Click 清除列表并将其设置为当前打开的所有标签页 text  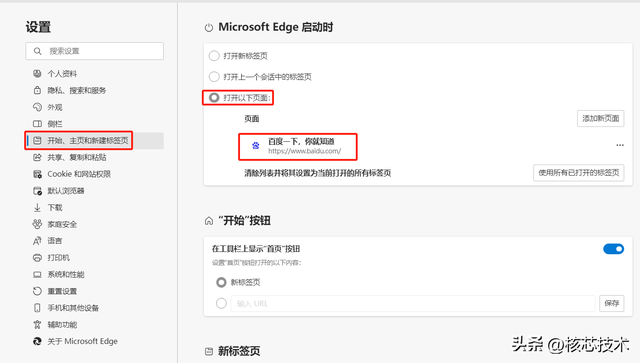point(318,173)
